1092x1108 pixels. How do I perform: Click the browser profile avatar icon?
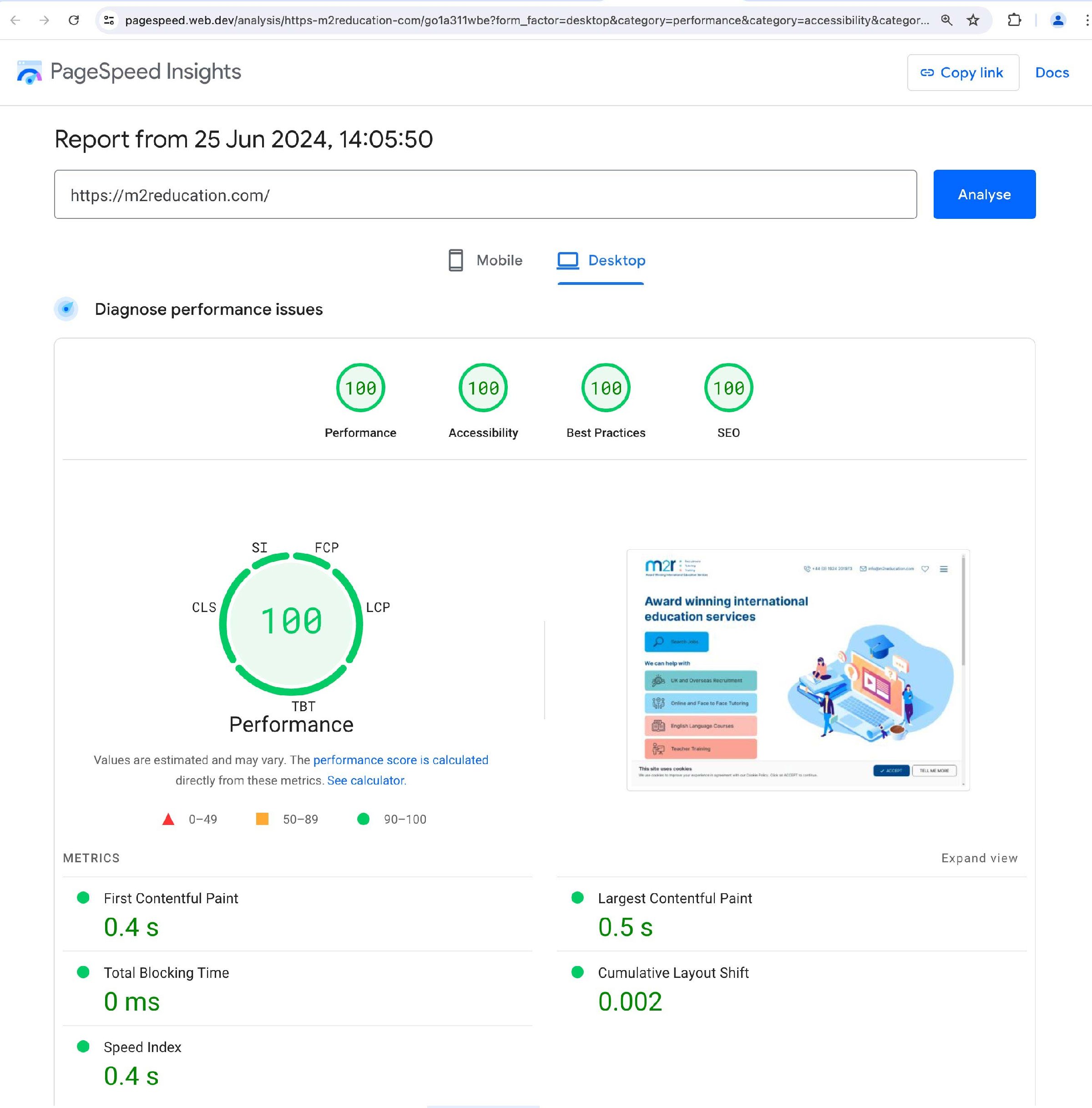click(x=1057, y=20)
